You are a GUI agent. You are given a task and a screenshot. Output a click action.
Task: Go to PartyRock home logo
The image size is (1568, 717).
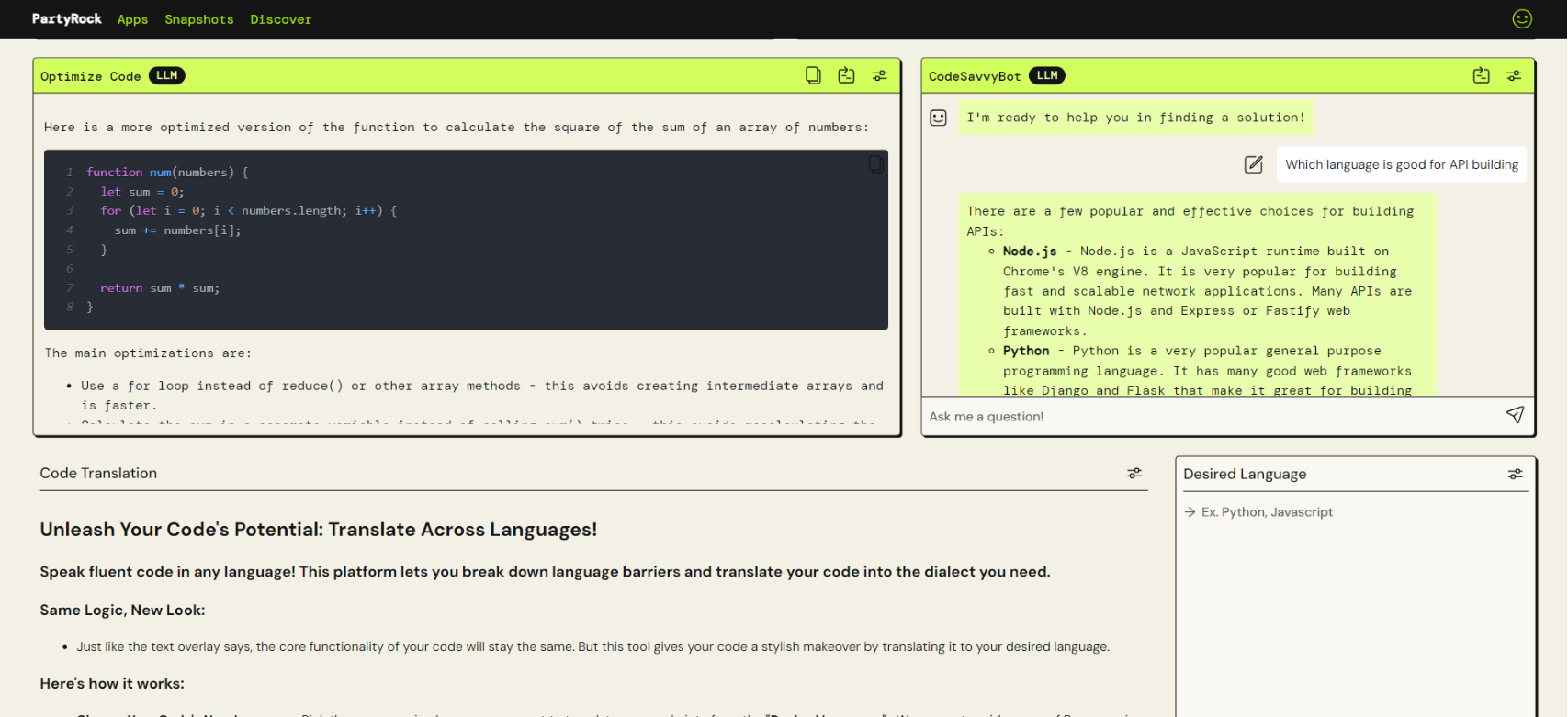pos(67,18)
